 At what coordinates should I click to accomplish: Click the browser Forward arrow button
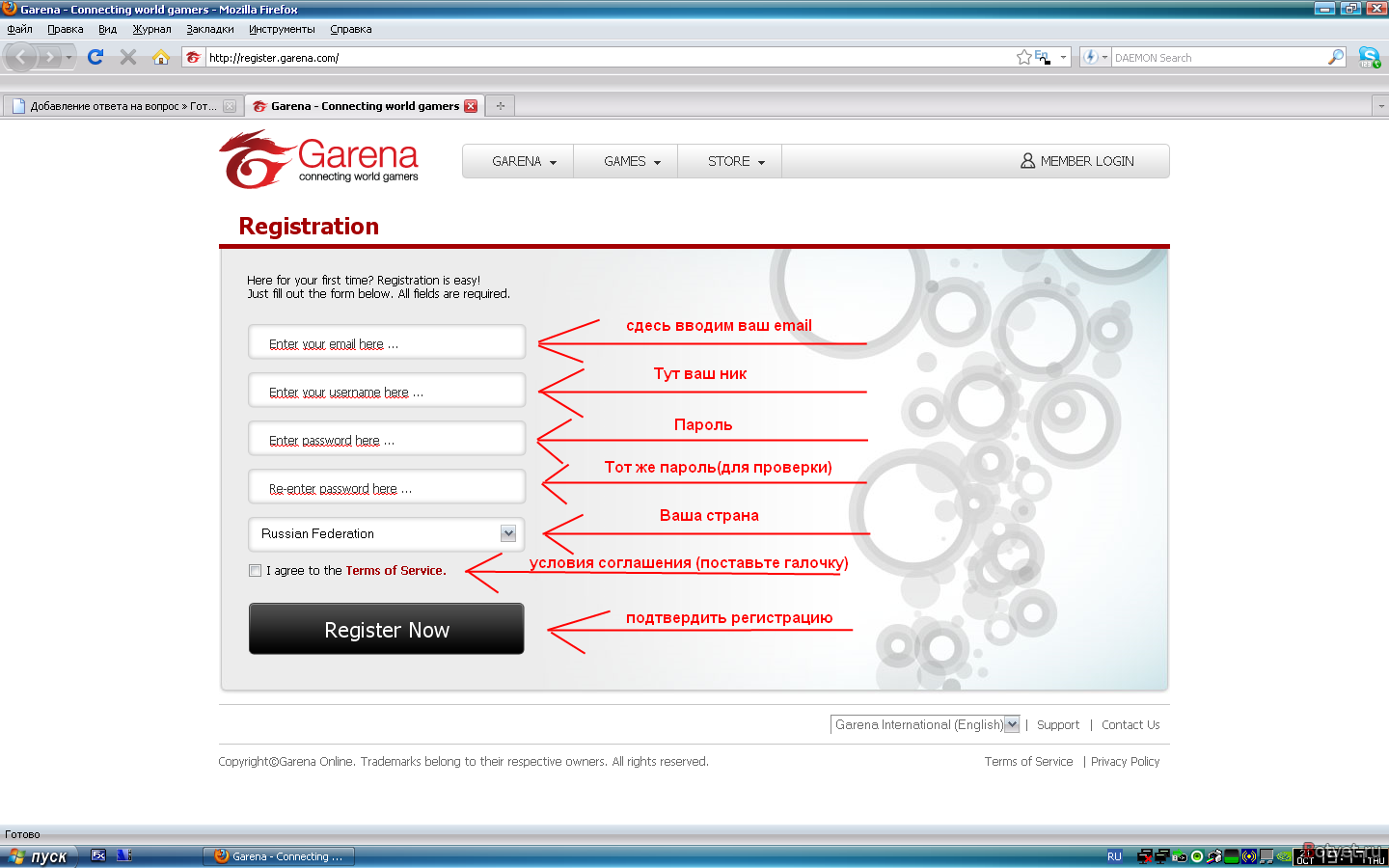click(x=50, y=57)
